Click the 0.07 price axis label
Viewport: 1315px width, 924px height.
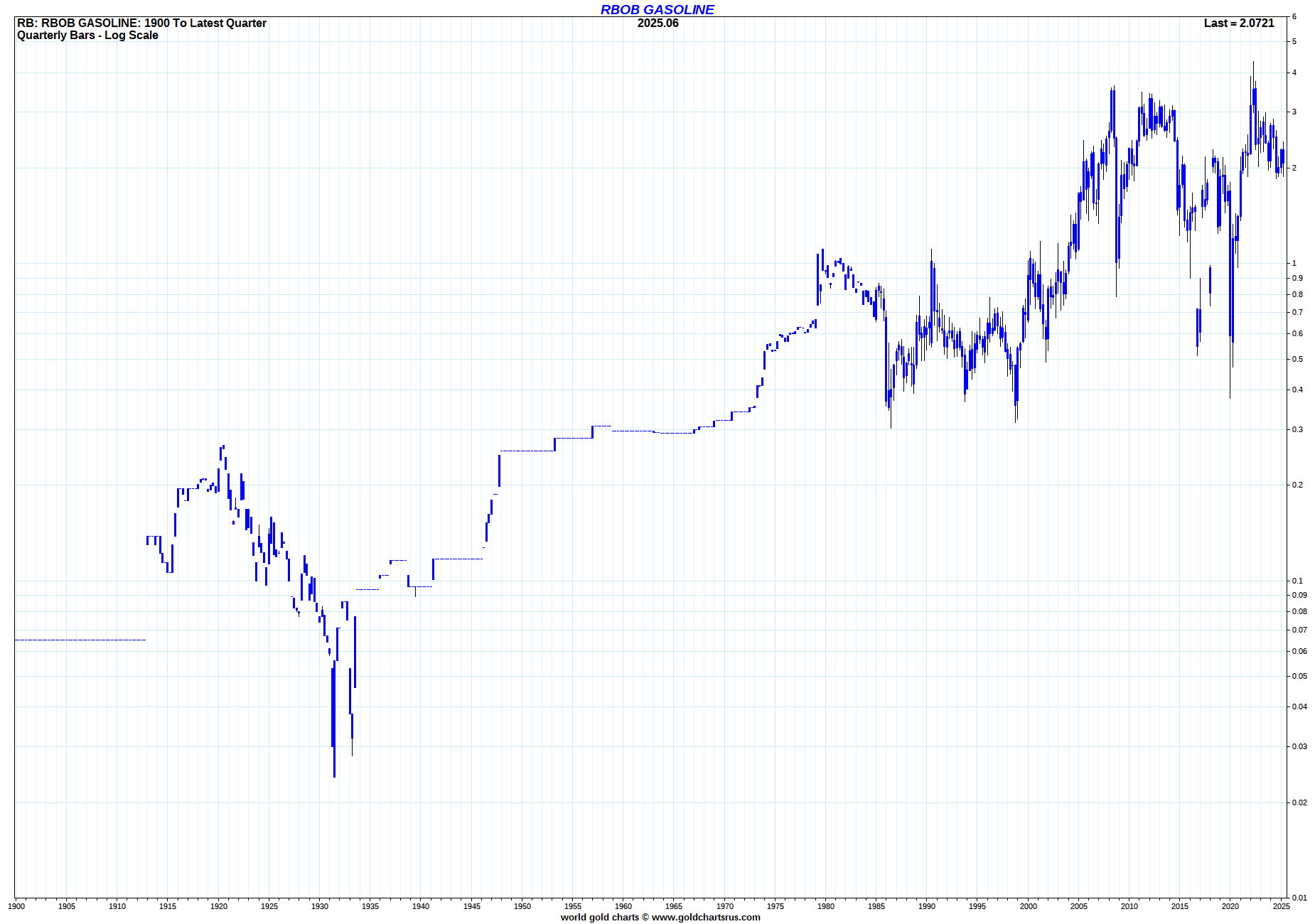click(1299, 630)
